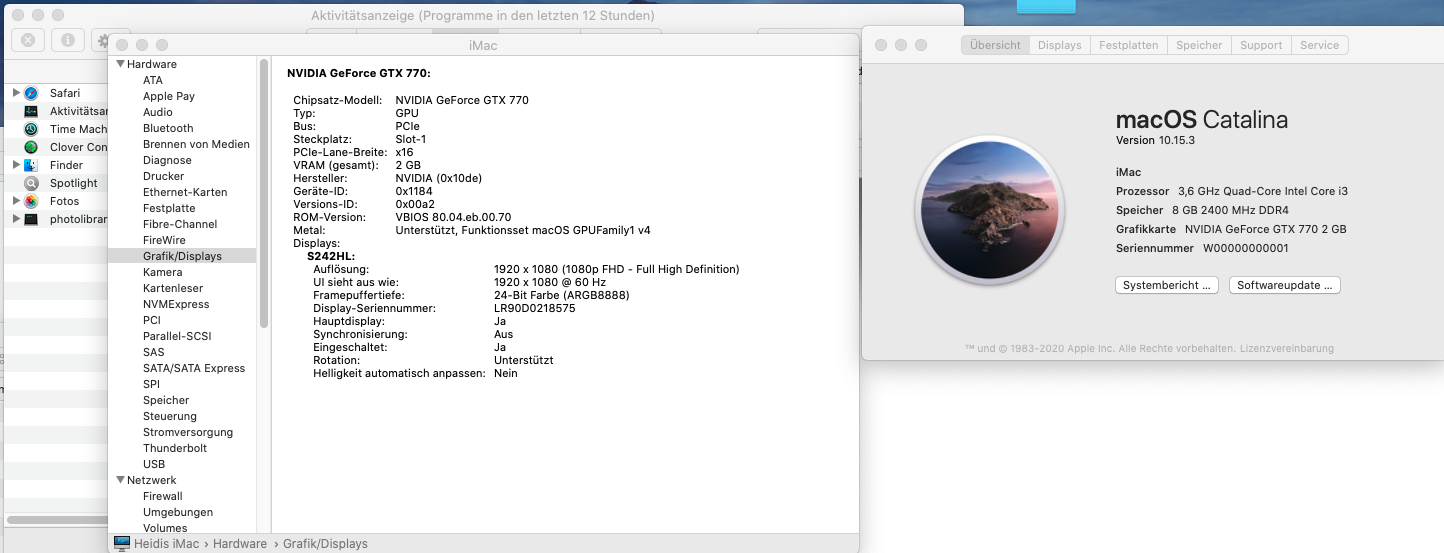1444x553 pixels.
Task: Select the highlighted Grafik/Displays sidebar item
Action: [182, 256]
